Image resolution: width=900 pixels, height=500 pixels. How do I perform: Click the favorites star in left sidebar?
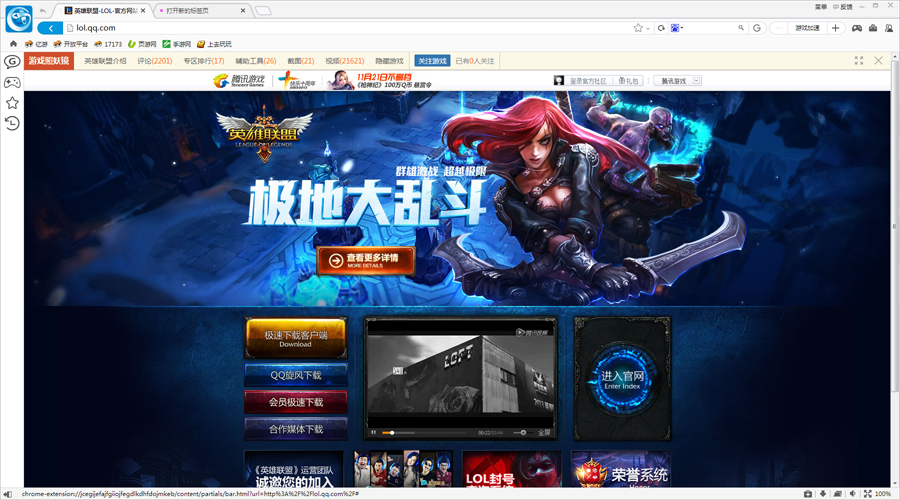click(x=12, y=102)
